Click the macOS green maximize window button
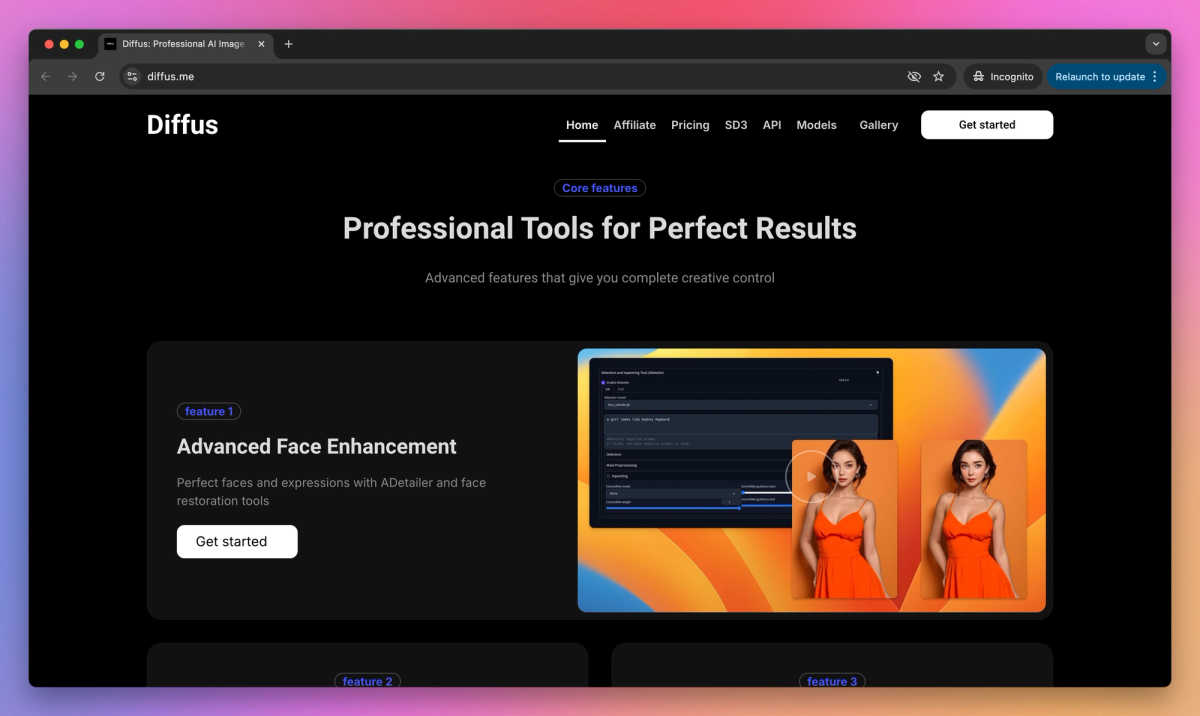 click(80, 44)
